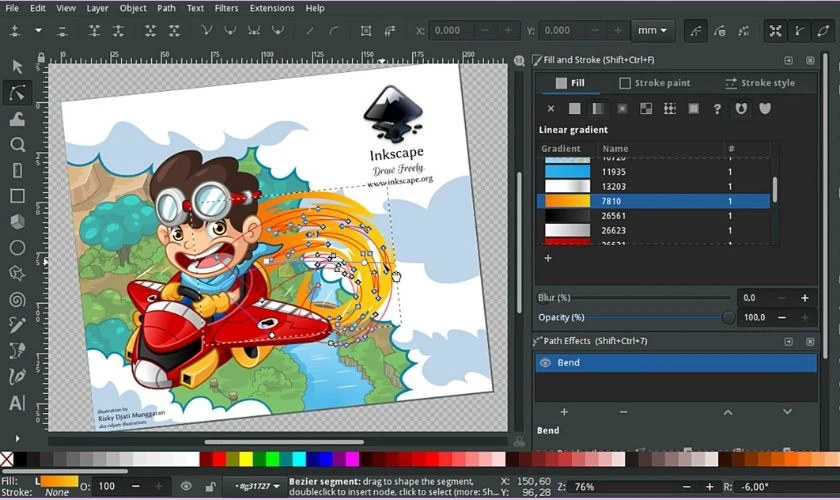Select the Ellipse circle tool
The width and height of the screenshot is (840, 500).
(x=17, y=248)
